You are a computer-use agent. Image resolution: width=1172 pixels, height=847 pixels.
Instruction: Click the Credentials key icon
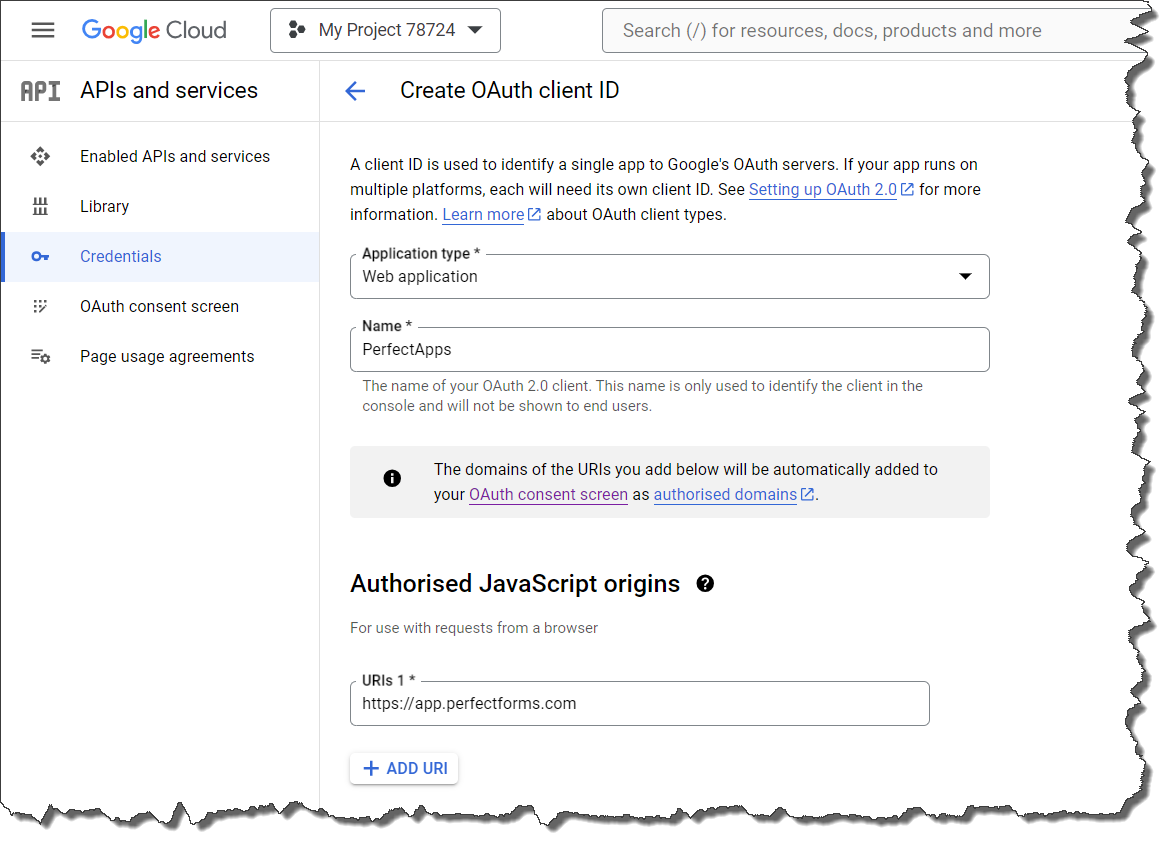(x=40, y=256)
